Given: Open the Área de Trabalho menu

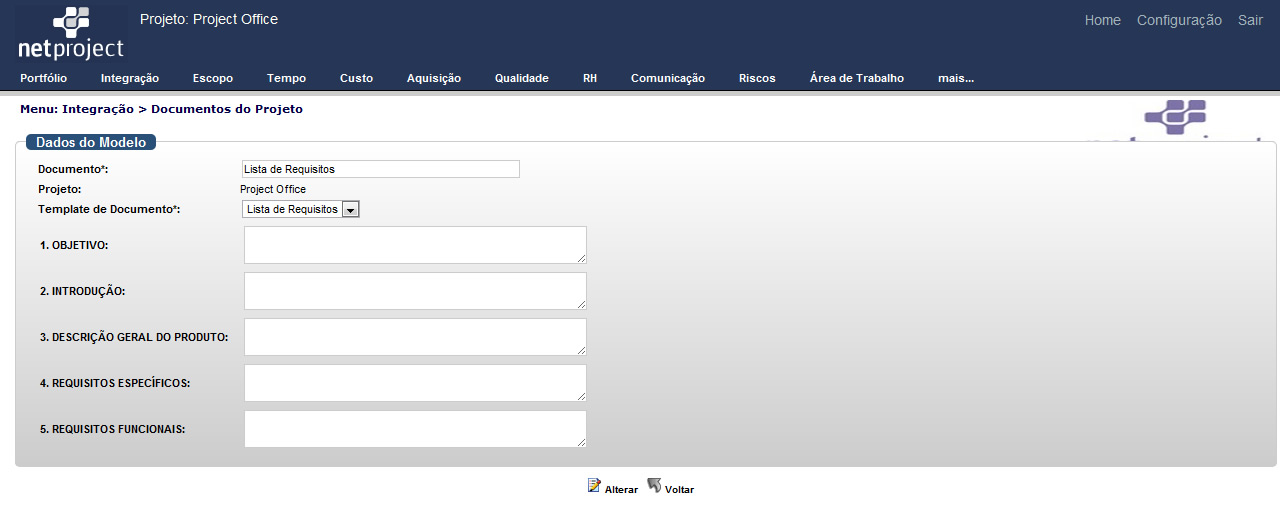Looking at the screenshot, I should coord(856,78).
